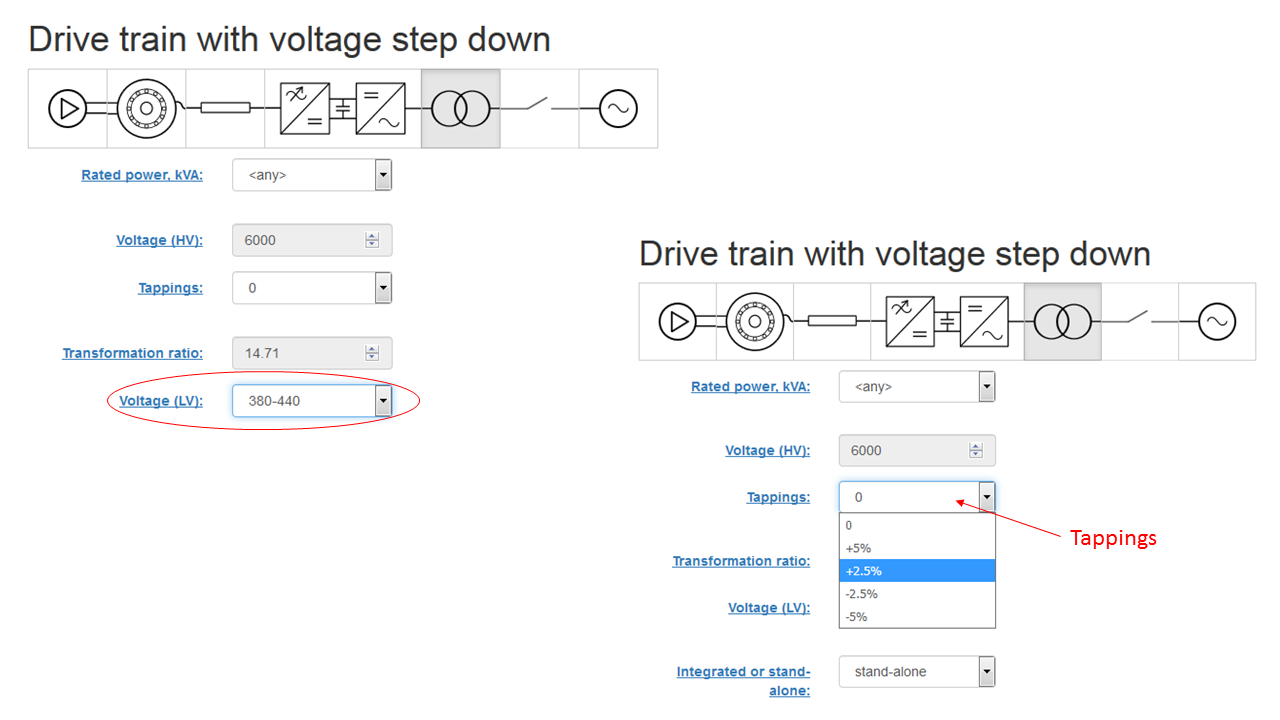Click the motor icon in right drive train
The image size is (1280, 720).
[x=755, y=322]
